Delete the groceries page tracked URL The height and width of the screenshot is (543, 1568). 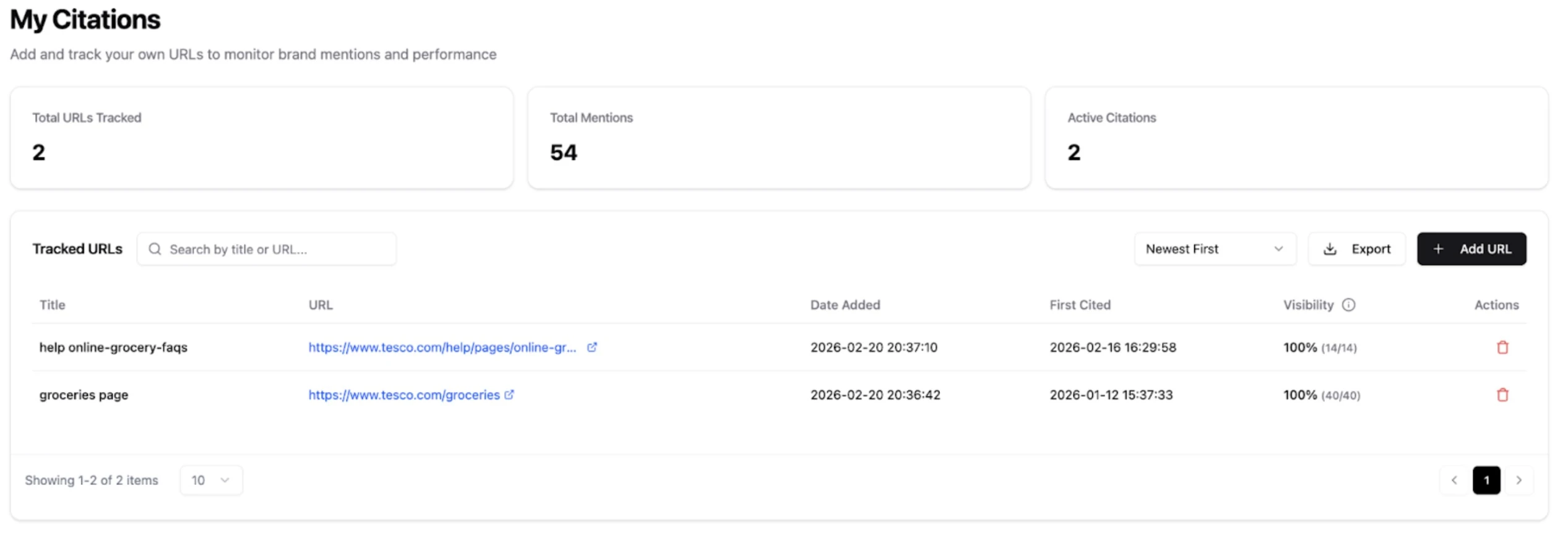coord(1502,395)
